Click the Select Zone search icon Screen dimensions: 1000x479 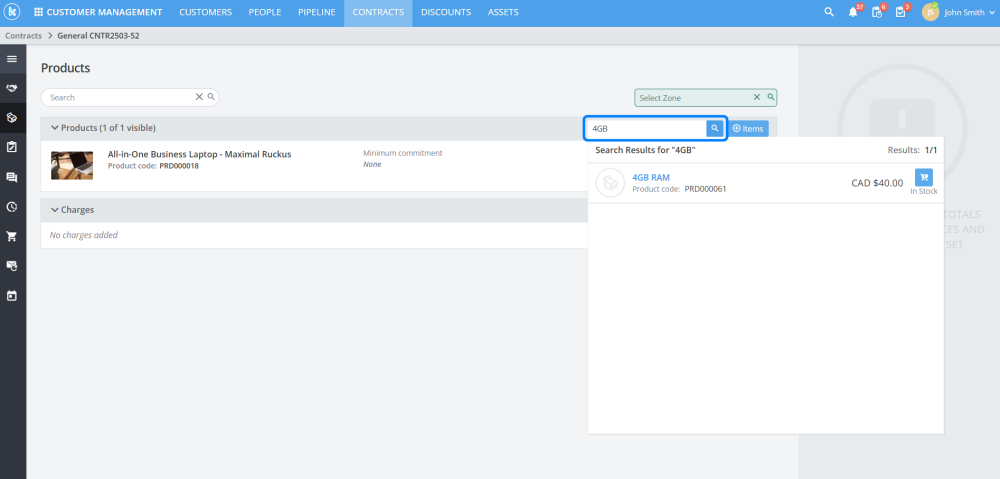click(x=770, y=97)
